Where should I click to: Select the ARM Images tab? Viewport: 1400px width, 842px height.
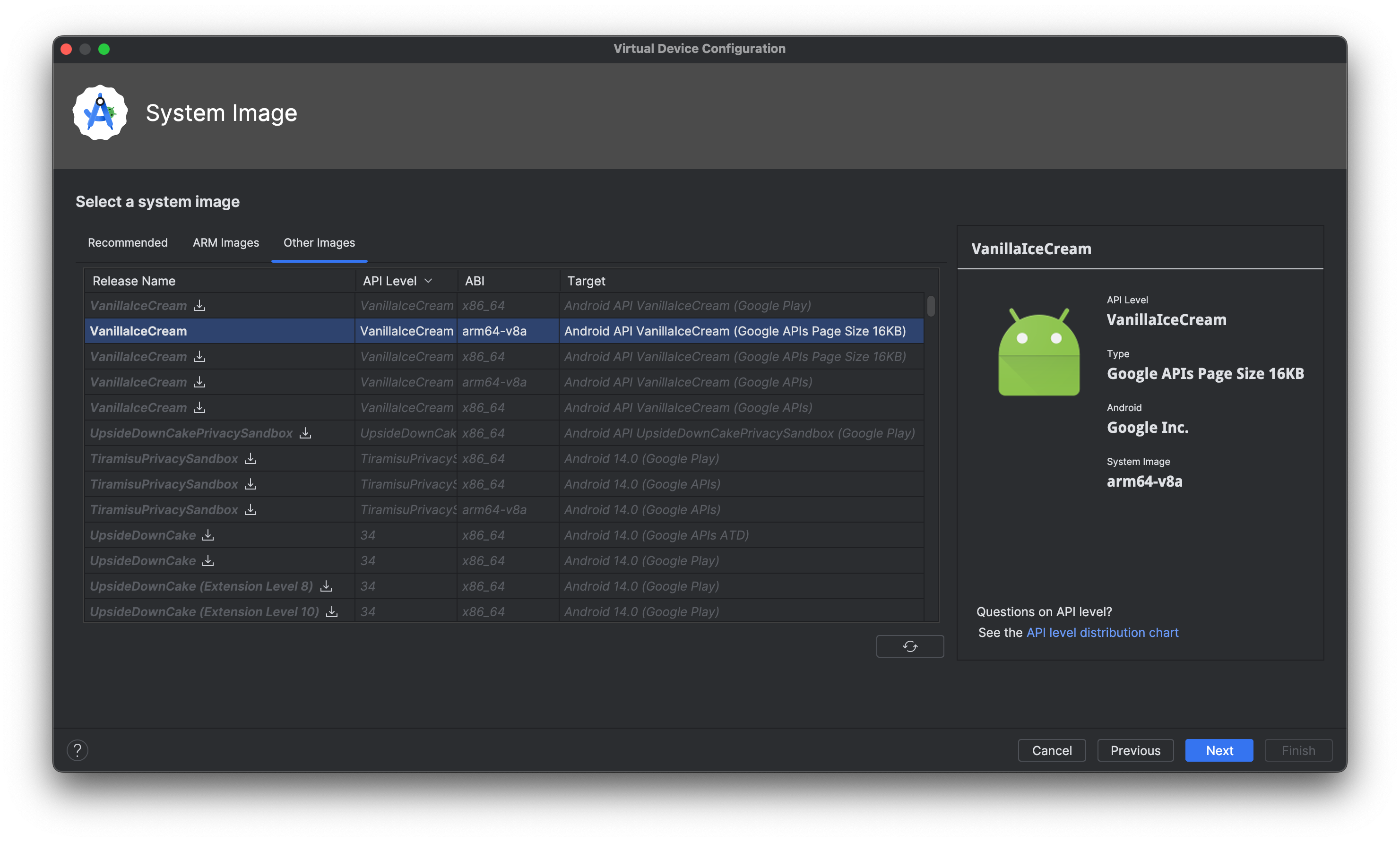pos(225,242)
